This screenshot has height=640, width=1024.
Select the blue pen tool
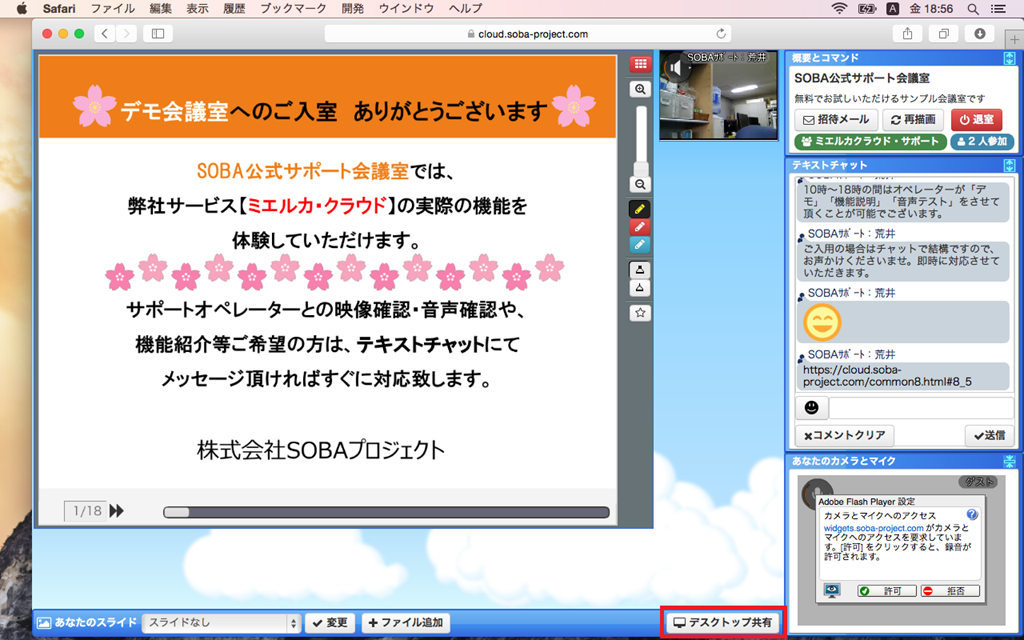(639, 244)
